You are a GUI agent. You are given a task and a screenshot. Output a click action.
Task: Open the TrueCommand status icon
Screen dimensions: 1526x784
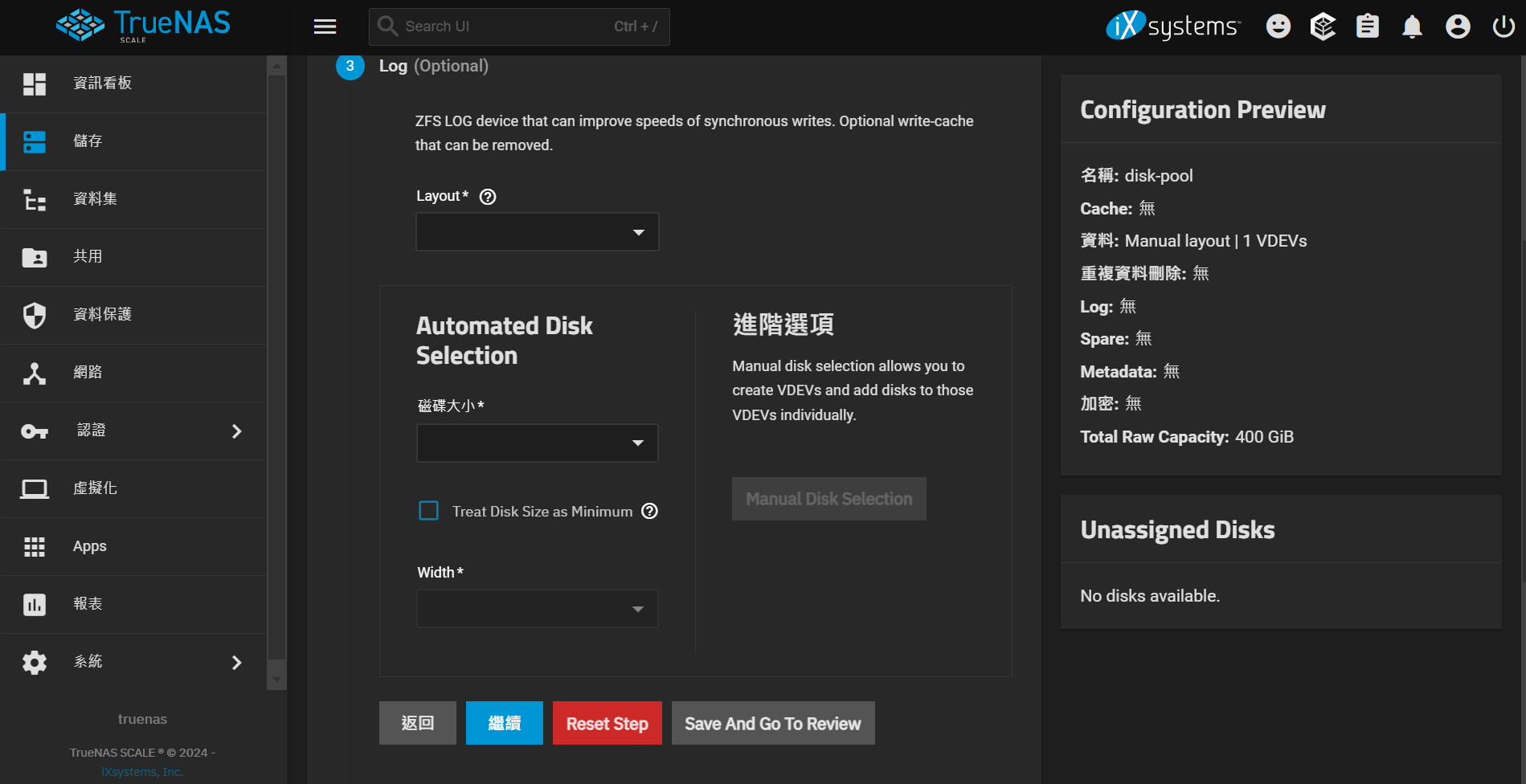[x=1323, y=27]
